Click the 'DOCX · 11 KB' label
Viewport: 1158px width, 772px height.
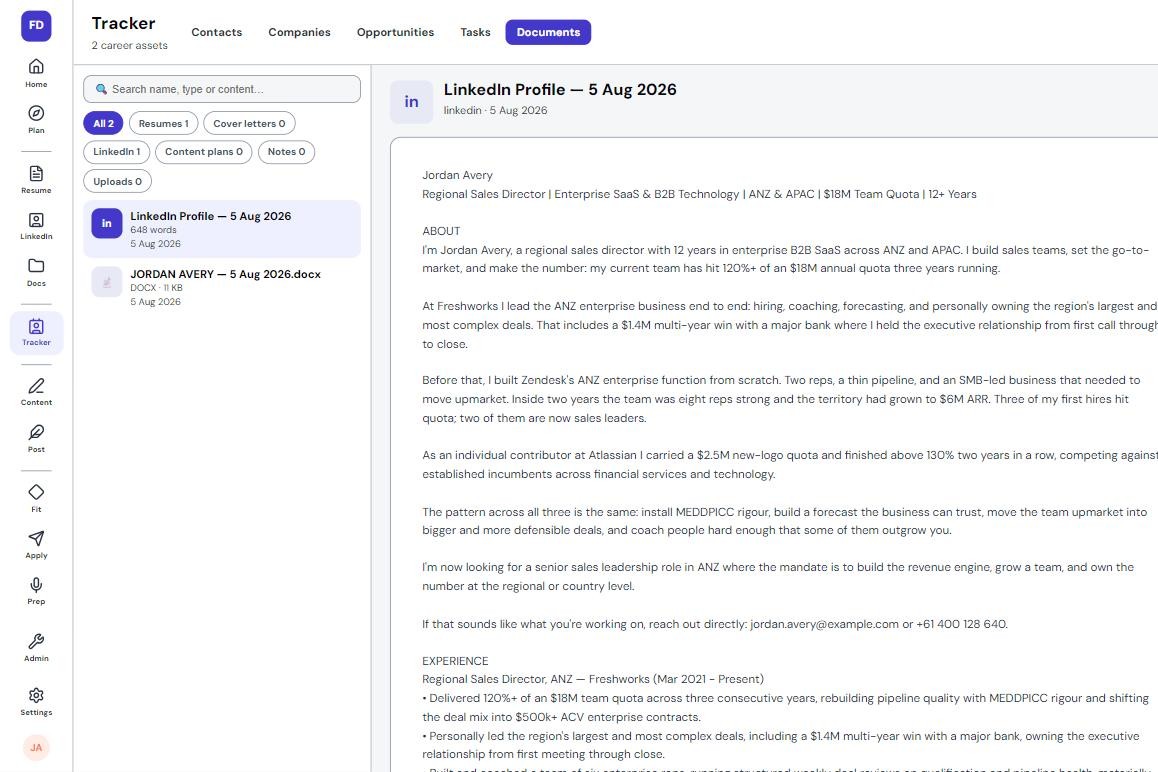click(x=157, y=288)
